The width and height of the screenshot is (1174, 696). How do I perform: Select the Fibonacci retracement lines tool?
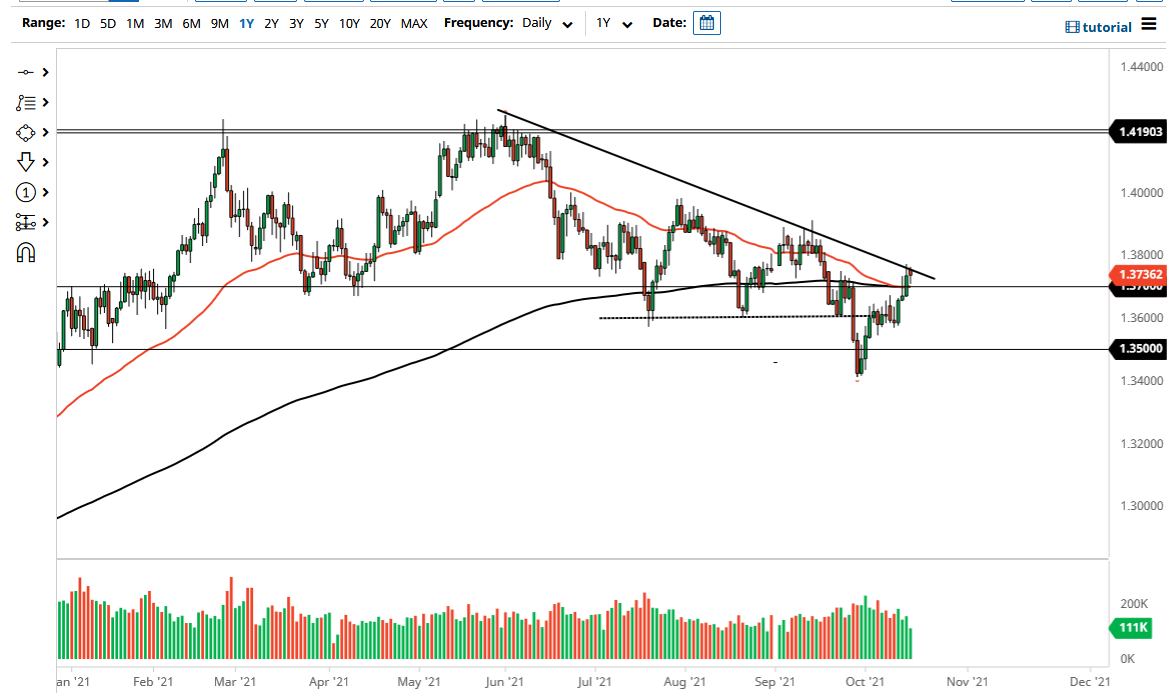click(x=26, y=102)
